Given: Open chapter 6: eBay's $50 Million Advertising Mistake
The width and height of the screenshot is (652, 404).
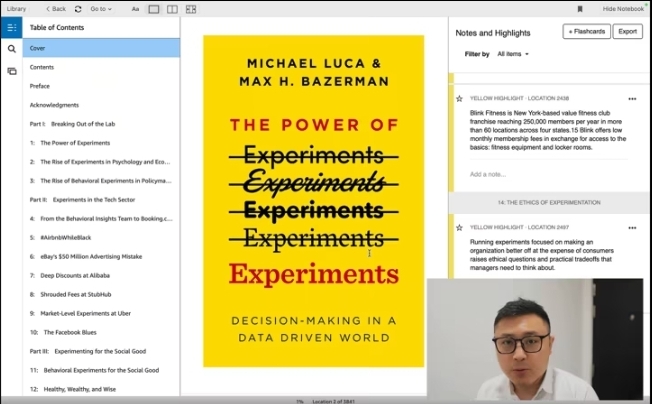Looking at the screenshot, I should (x=101, y=256).
